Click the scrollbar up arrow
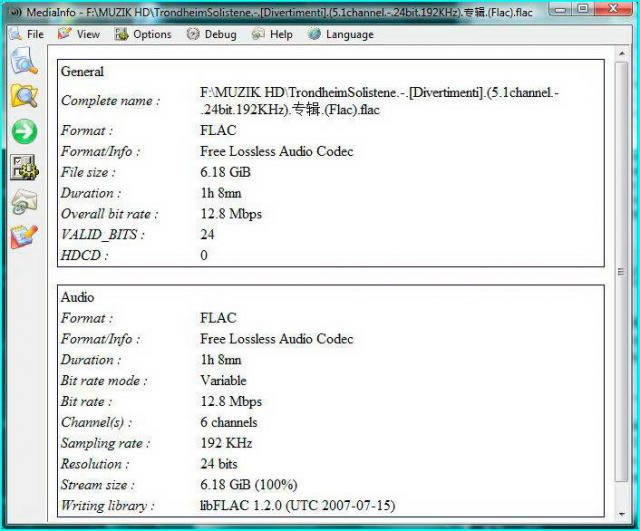Screen dimensions: 640x531 pos(622,53)
